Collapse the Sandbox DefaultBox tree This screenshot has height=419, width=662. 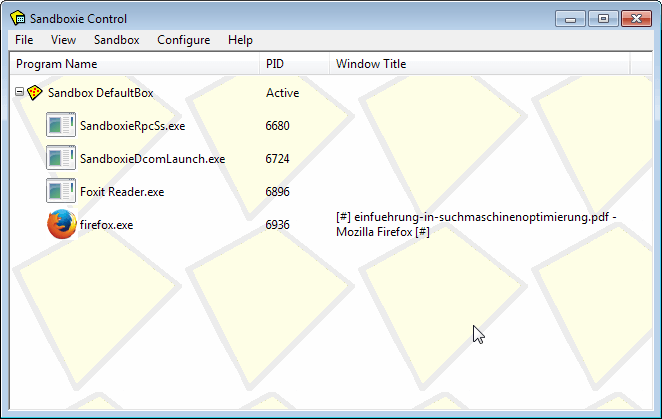click(19, 91)
